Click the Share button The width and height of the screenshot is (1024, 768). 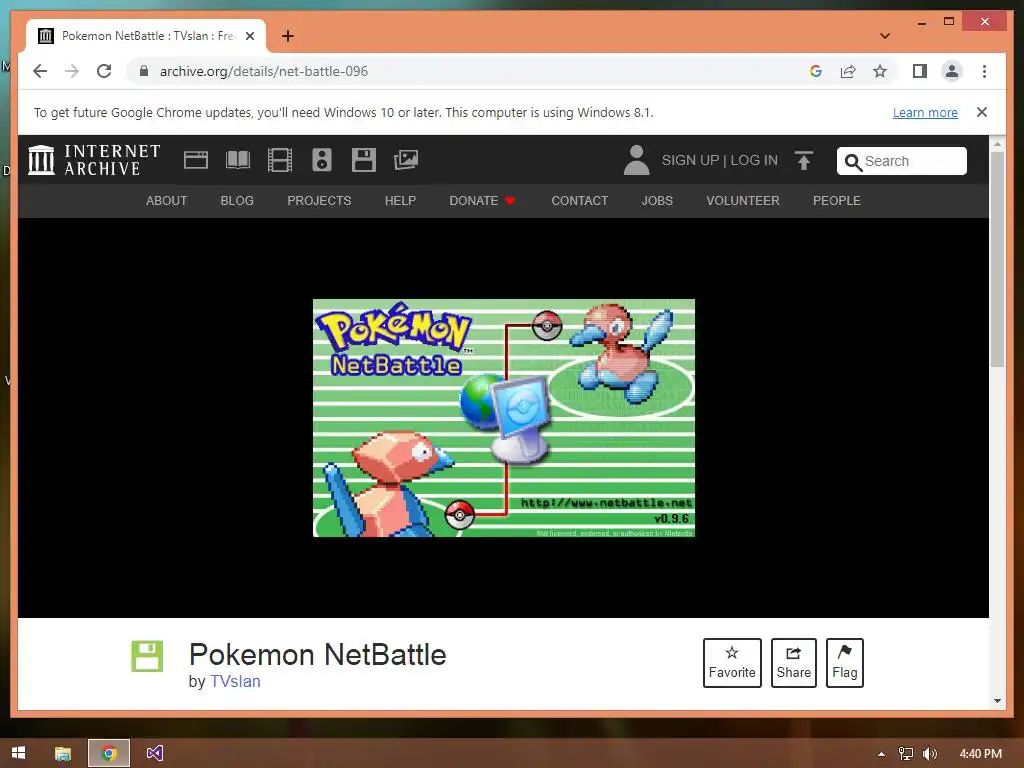793,663
